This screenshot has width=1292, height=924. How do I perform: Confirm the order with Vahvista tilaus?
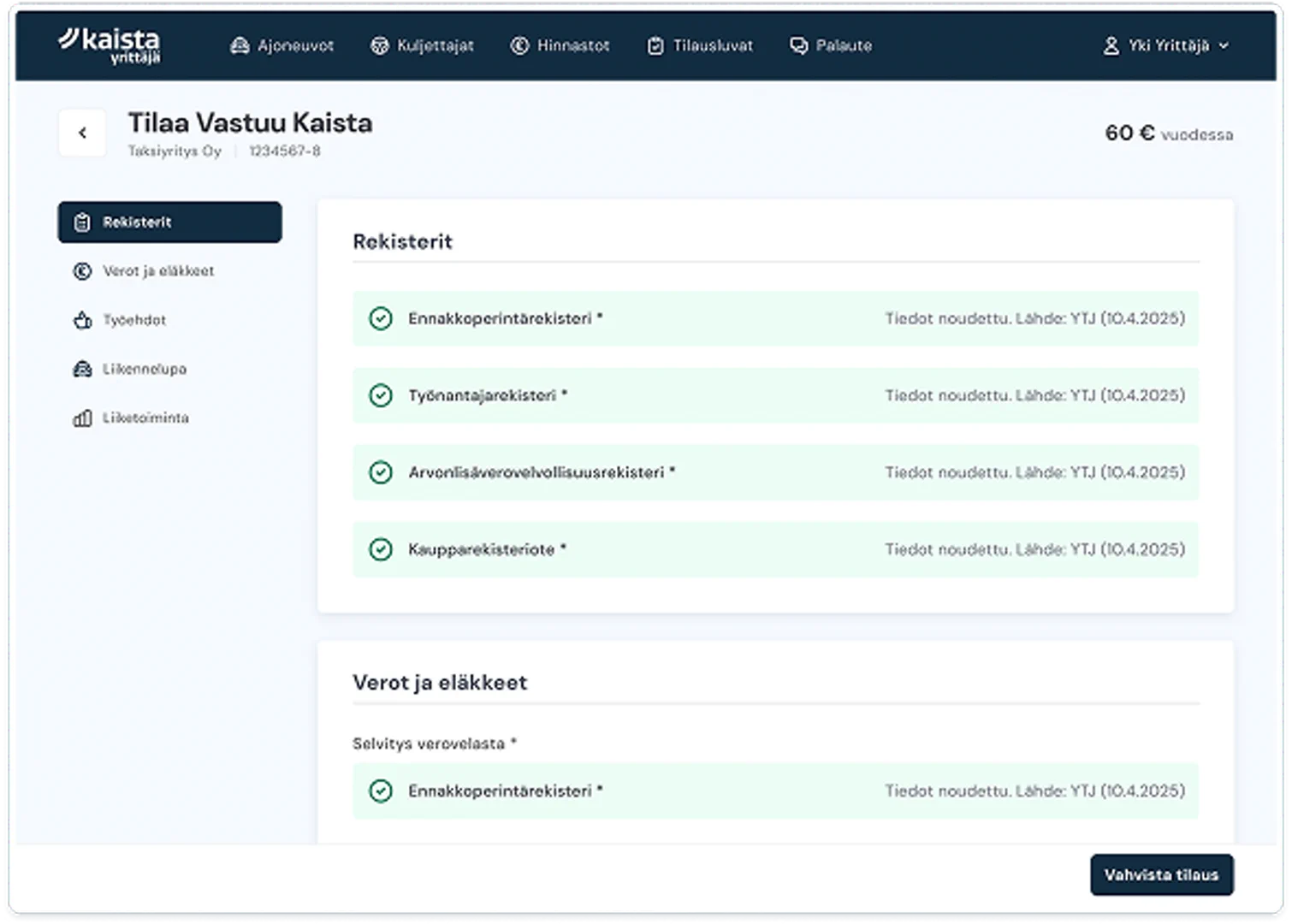(x=1161, y=874)
